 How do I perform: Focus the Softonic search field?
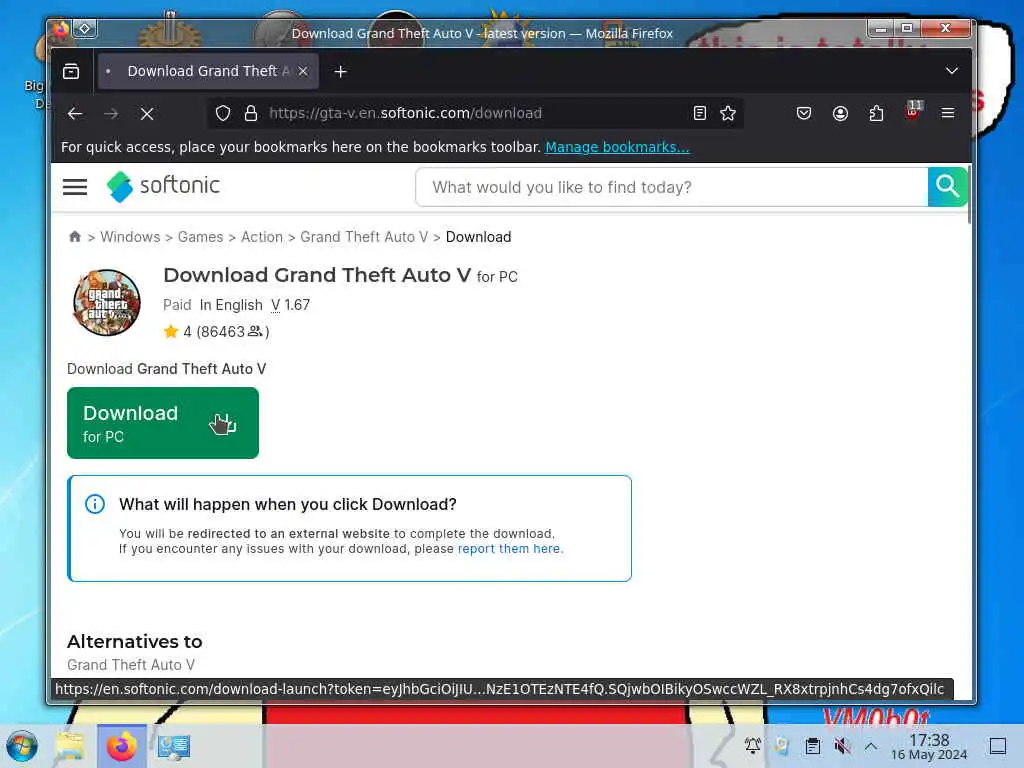671,187
